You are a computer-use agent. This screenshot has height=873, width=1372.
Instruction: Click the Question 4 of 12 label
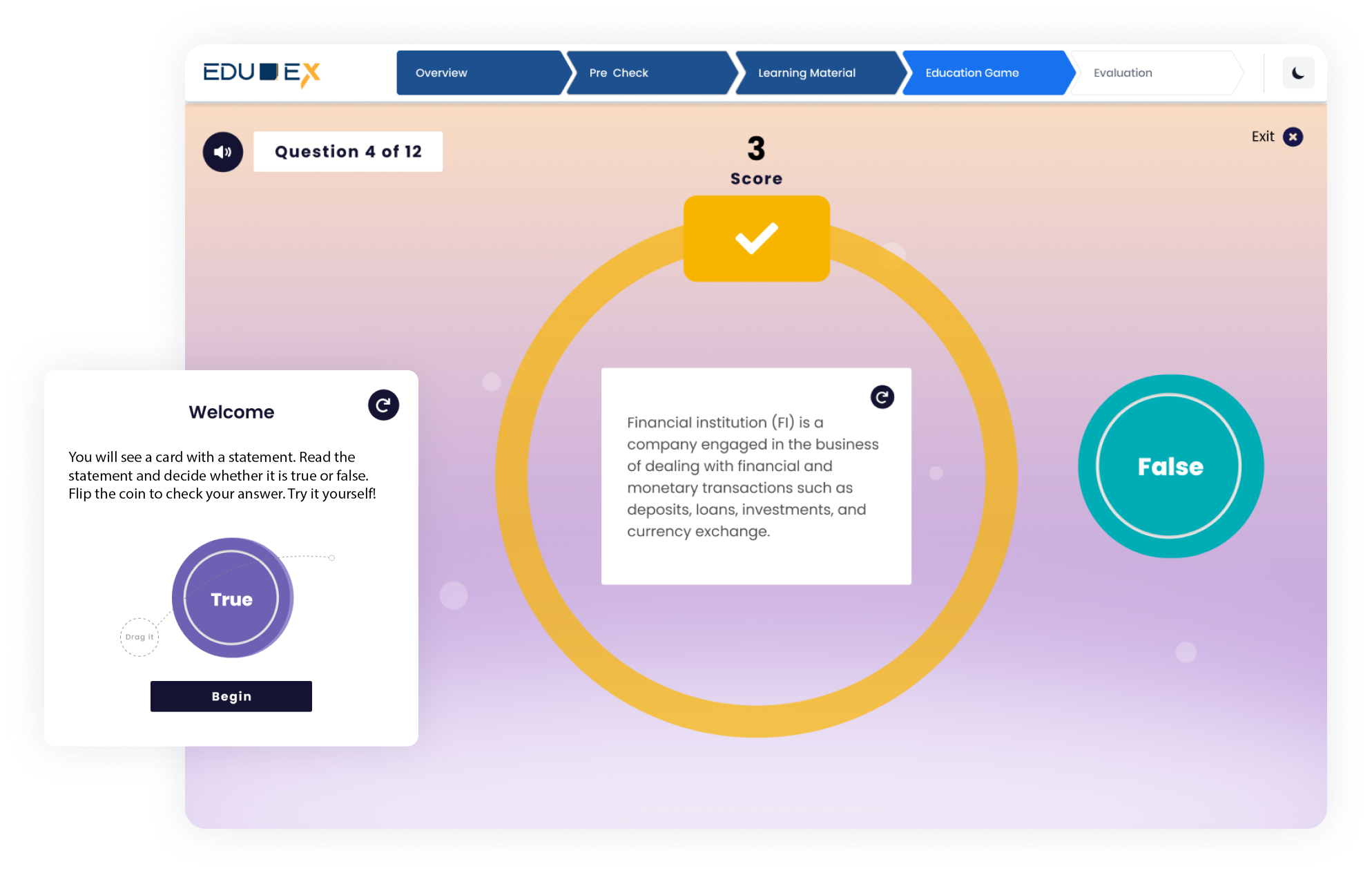pyautogui.click(x=349, y=151)
